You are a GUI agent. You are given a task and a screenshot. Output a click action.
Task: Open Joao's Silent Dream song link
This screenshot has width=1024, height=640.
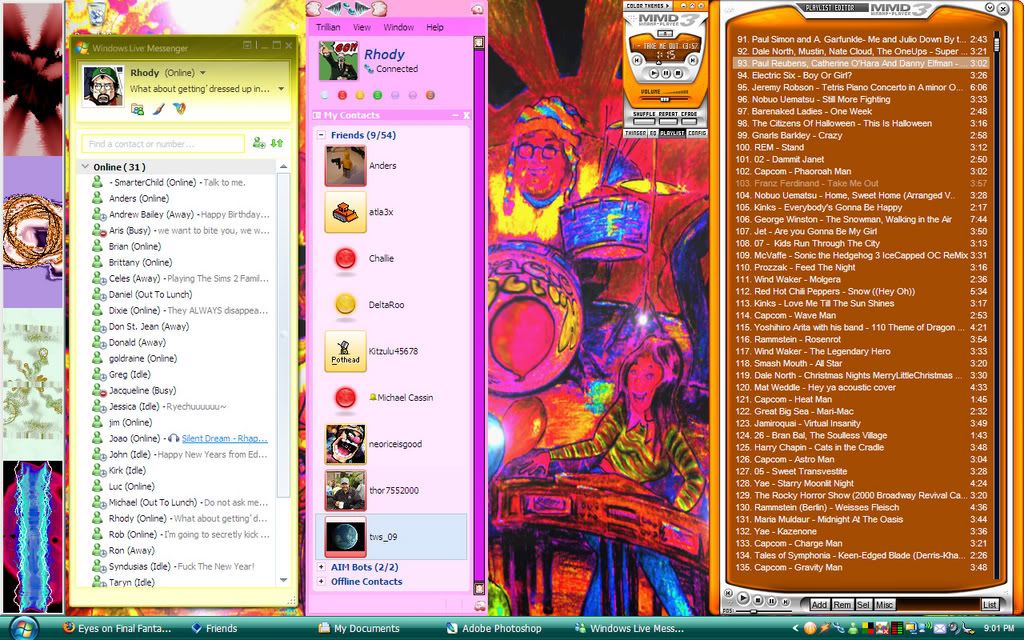click(225, 438)
